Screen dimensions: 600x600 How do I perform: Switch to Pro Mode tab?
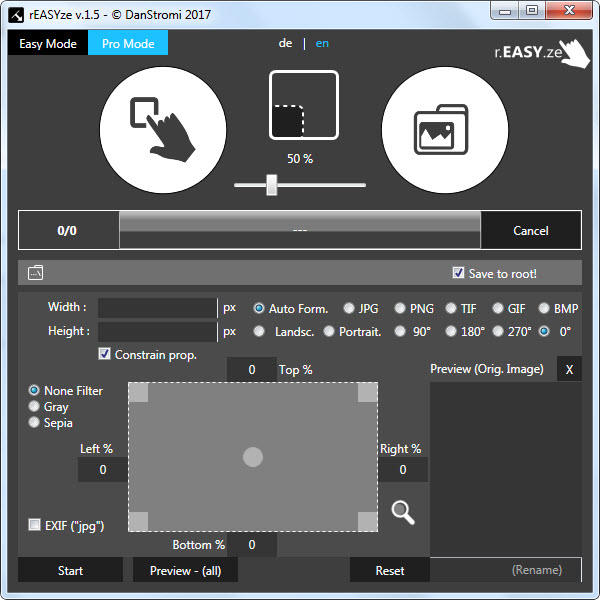[128, 43]
